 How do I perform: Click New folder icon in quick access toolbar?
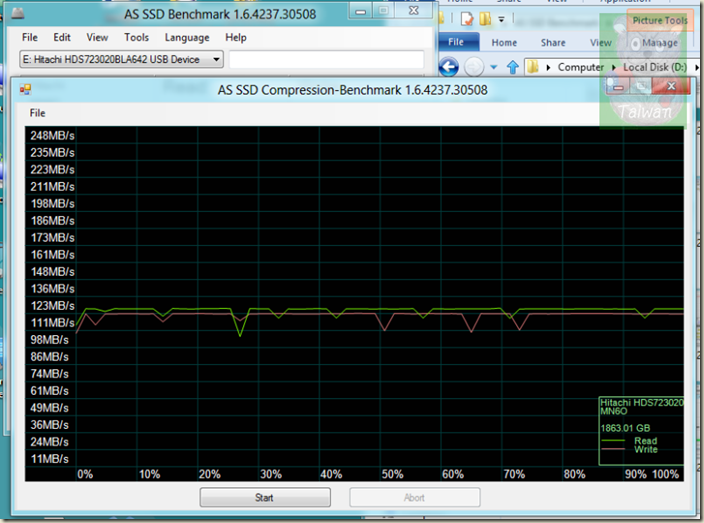(x=485, y=18)
